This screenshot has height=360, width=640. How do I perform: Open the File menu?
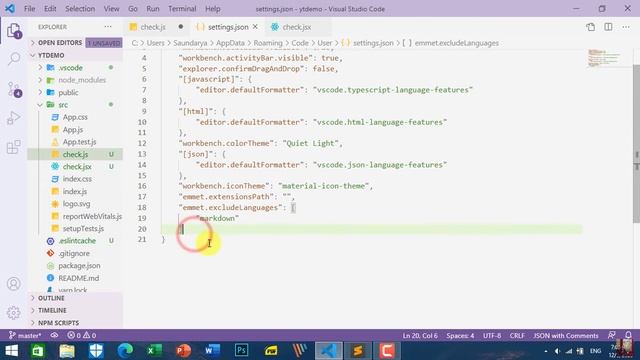coord(29,9)
